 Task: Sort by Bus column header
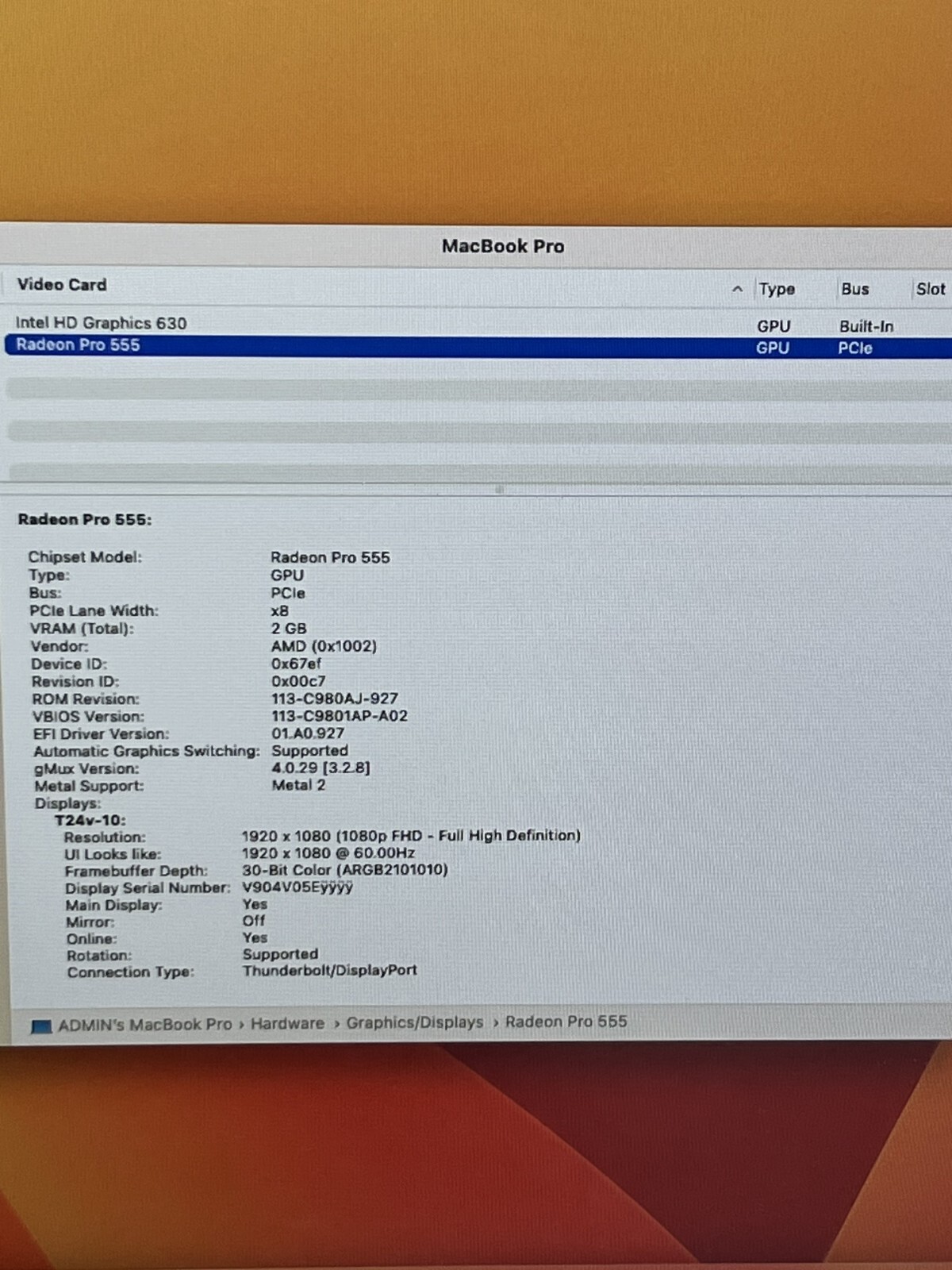(x=854, y=289)
